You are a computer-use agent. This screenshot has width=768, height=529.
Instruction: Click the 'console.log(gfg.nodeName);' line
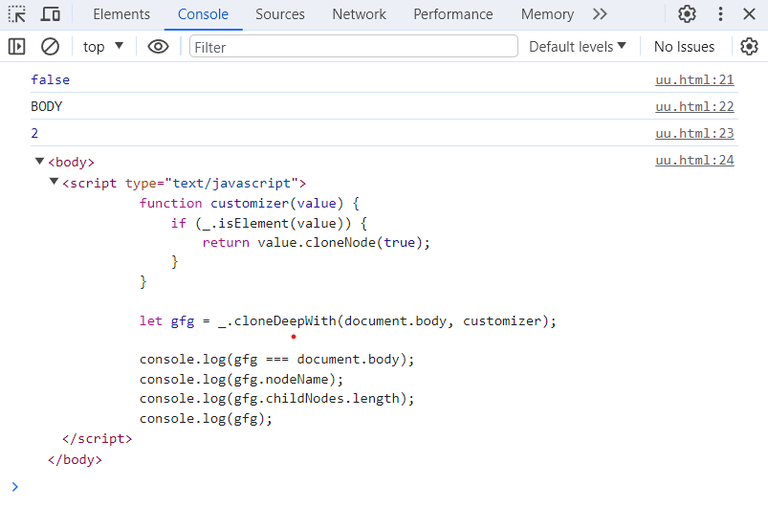point(241,379)
